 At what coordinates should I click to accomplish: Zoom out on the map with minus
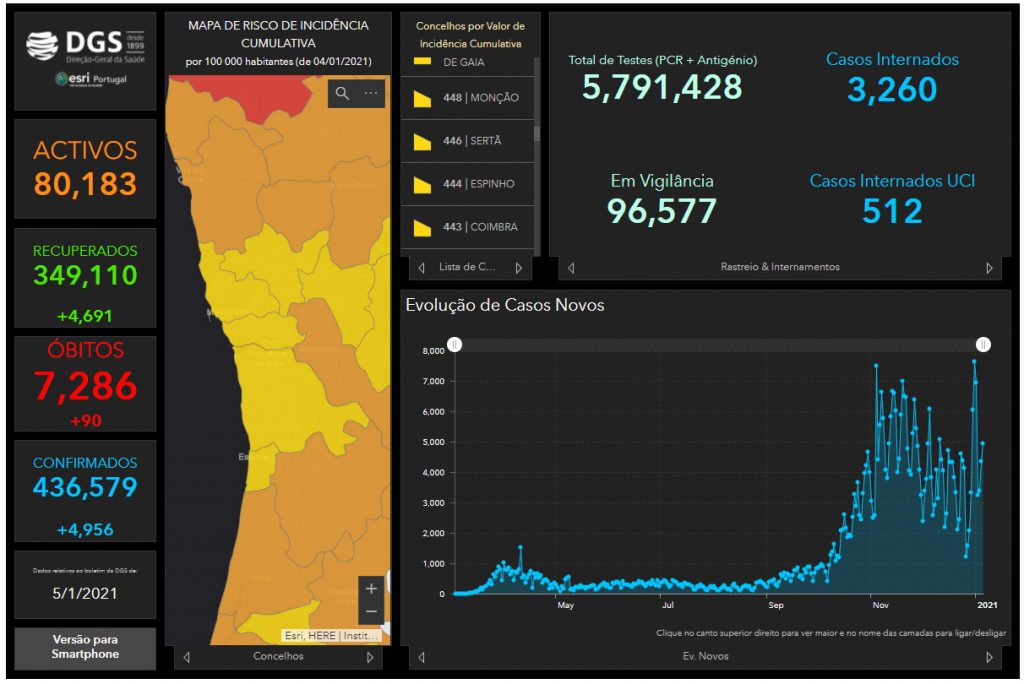(371, 611)
